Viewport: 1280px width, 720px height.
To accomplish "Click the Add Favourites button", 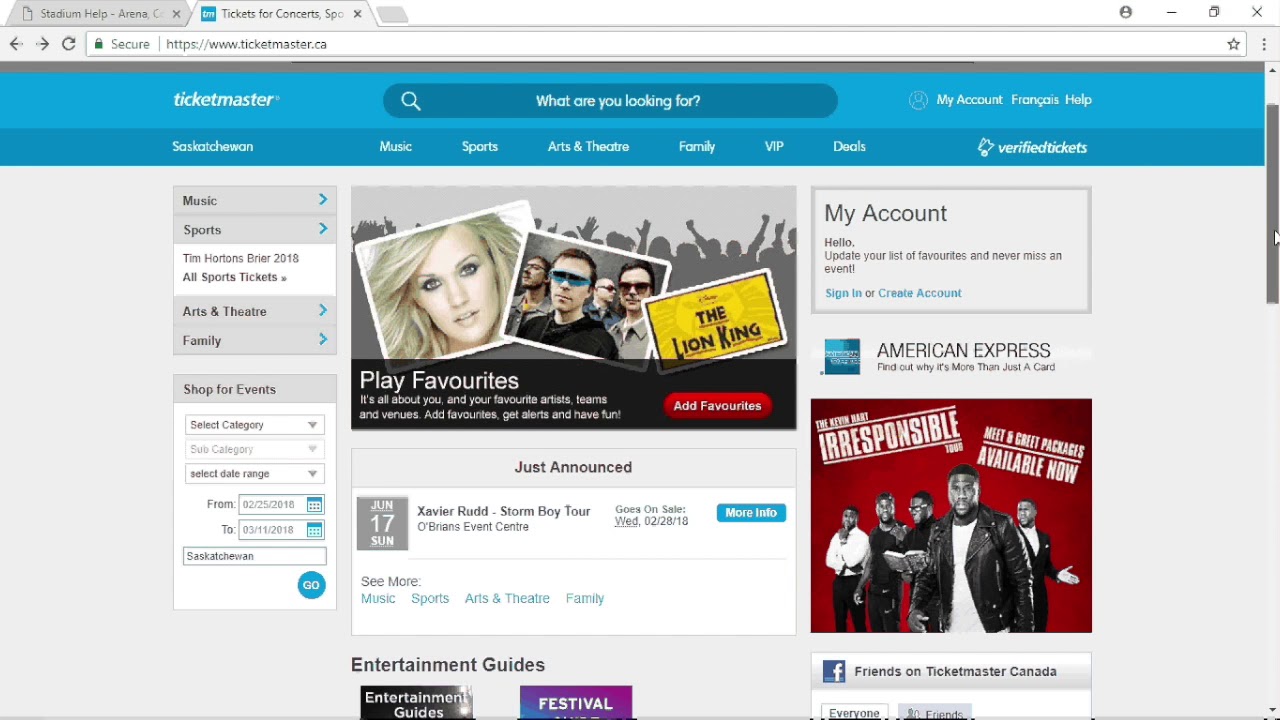I will [717, 405].
